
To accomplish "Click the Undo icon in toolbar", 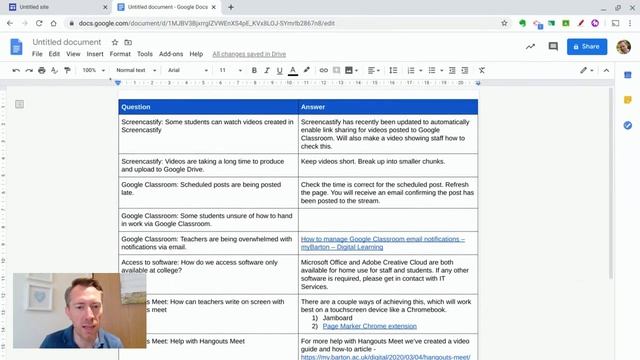I will pos(16,71).
